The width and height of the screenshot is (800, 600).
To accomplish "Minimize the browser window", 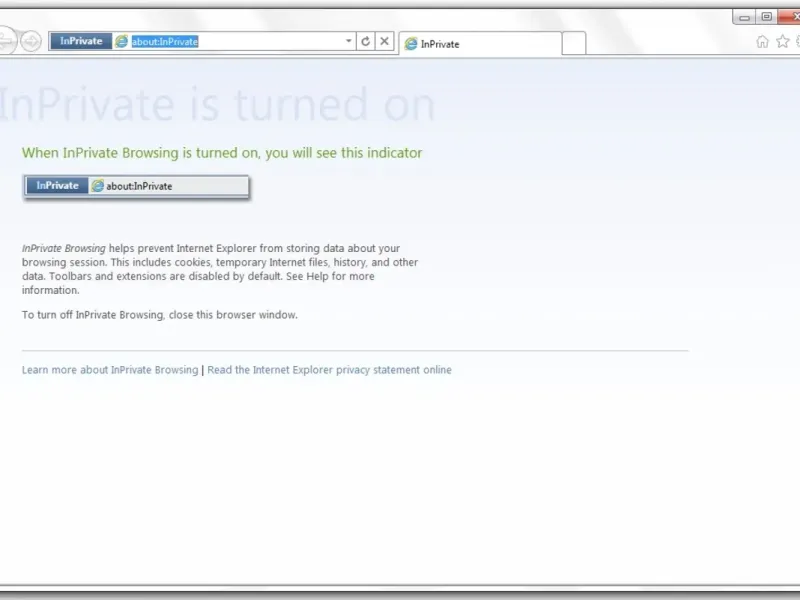I will click(x=744, y=17).
